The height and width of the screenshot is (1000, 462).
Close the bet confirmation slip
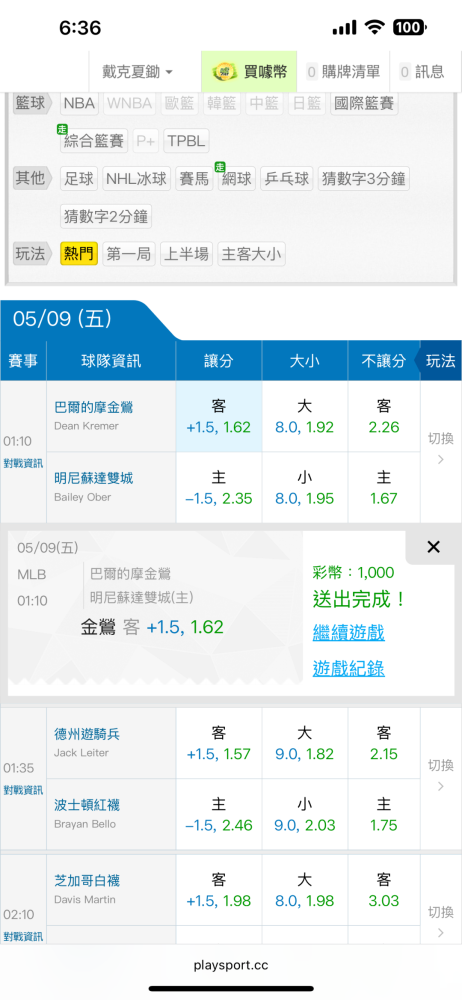click(x=433, y=547)
